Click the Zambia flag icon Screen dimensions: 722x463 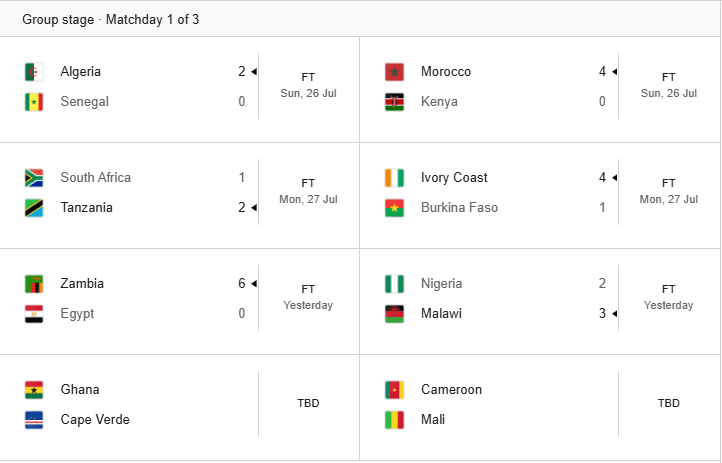pos(34,284)
